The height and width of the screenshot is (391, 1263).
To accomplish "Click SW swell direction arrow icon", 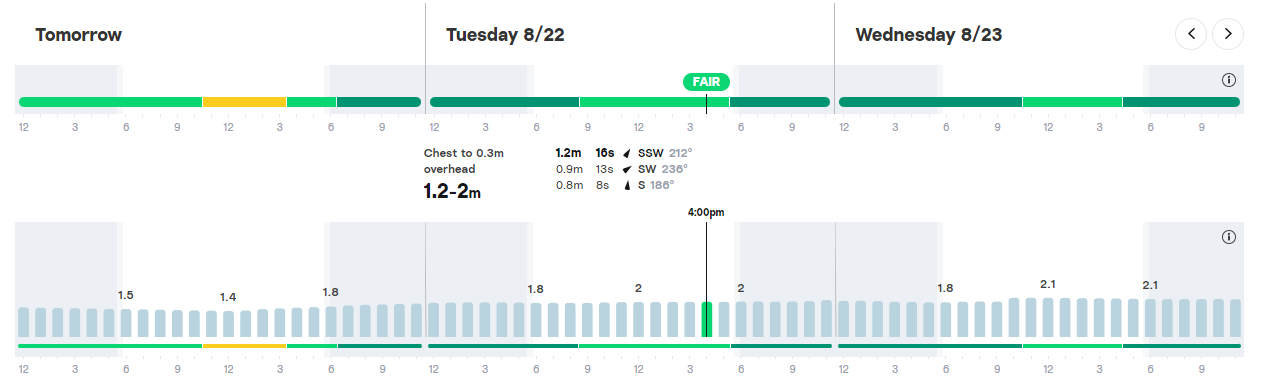I will coord(627,169).
